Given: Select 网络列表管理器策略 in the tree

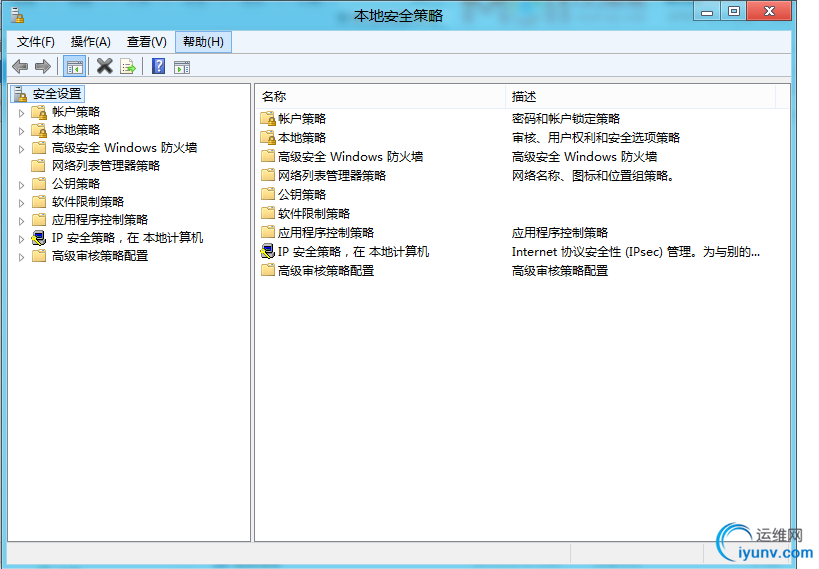Looking at the screenshot, I should 106,166.
